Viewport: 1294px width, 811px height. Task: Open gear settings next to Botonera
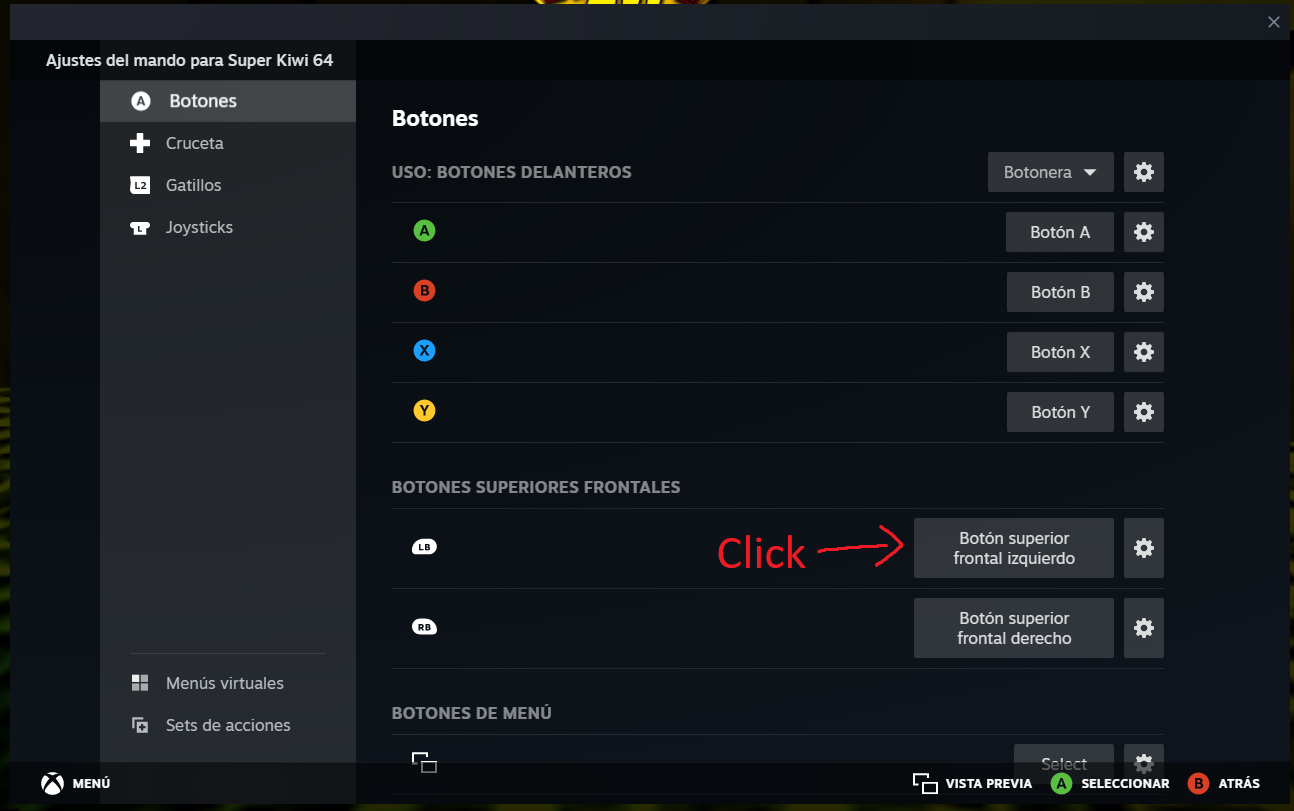[1143, 171]
